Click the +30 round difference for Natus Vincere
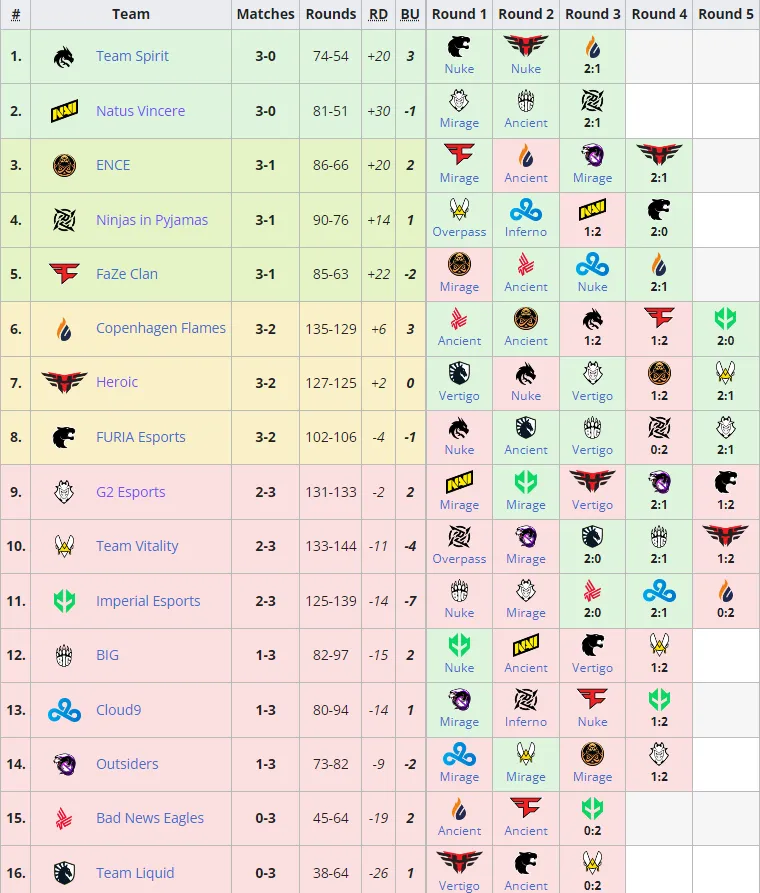 378,111
